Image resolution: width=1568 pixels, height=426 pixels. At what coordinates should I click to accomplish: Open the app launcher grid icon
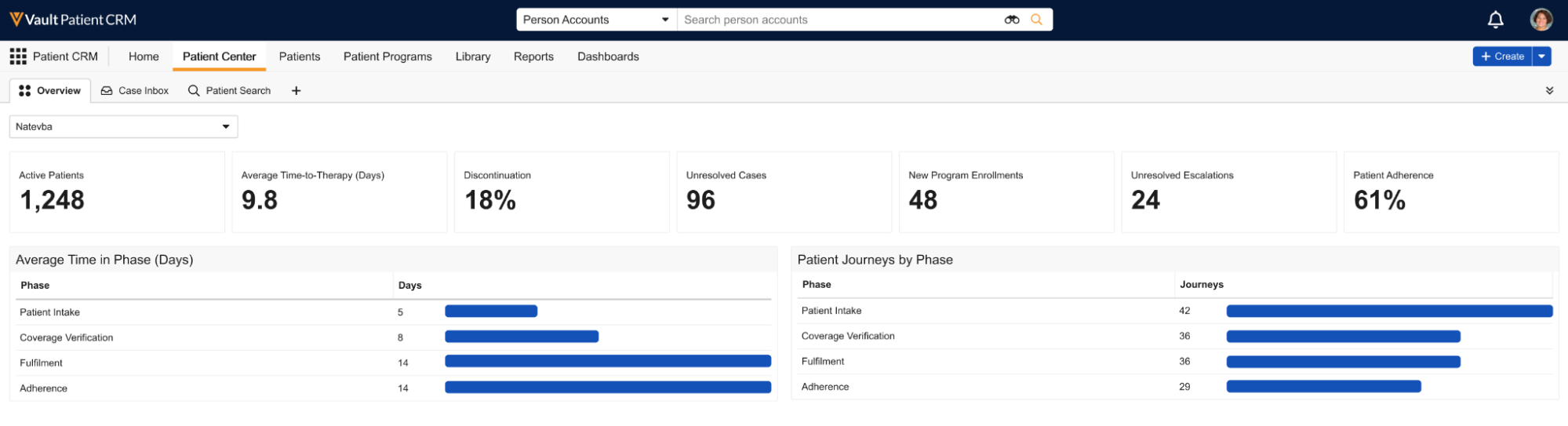point(18,56)
